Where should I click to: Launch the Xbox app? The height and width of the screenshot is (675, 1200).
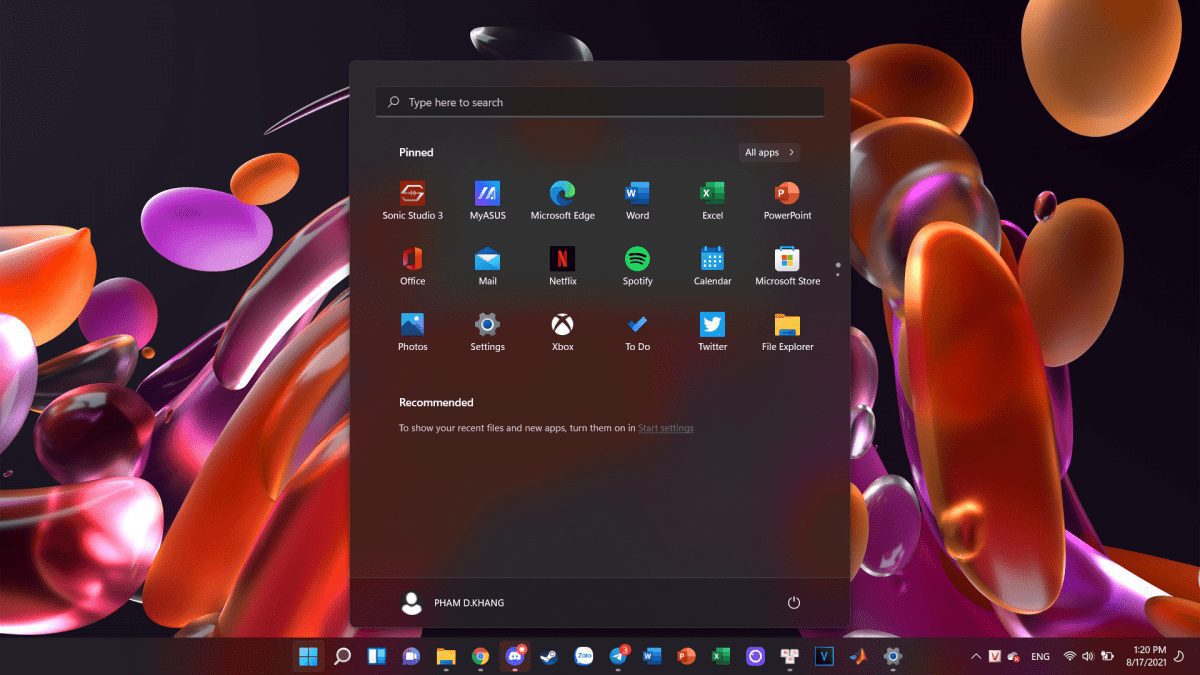point(562,332)
